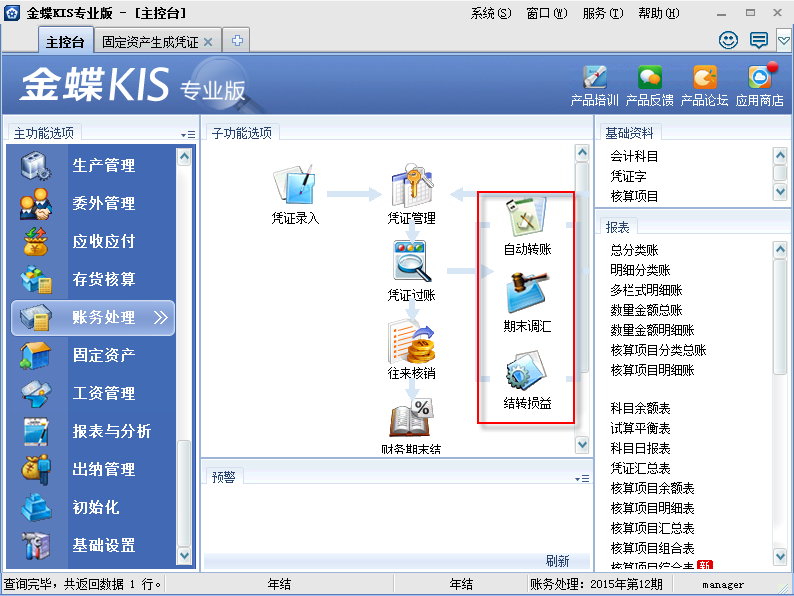Click 科目余额表 in reports list
794x596 pixels.
click(640, 408)
